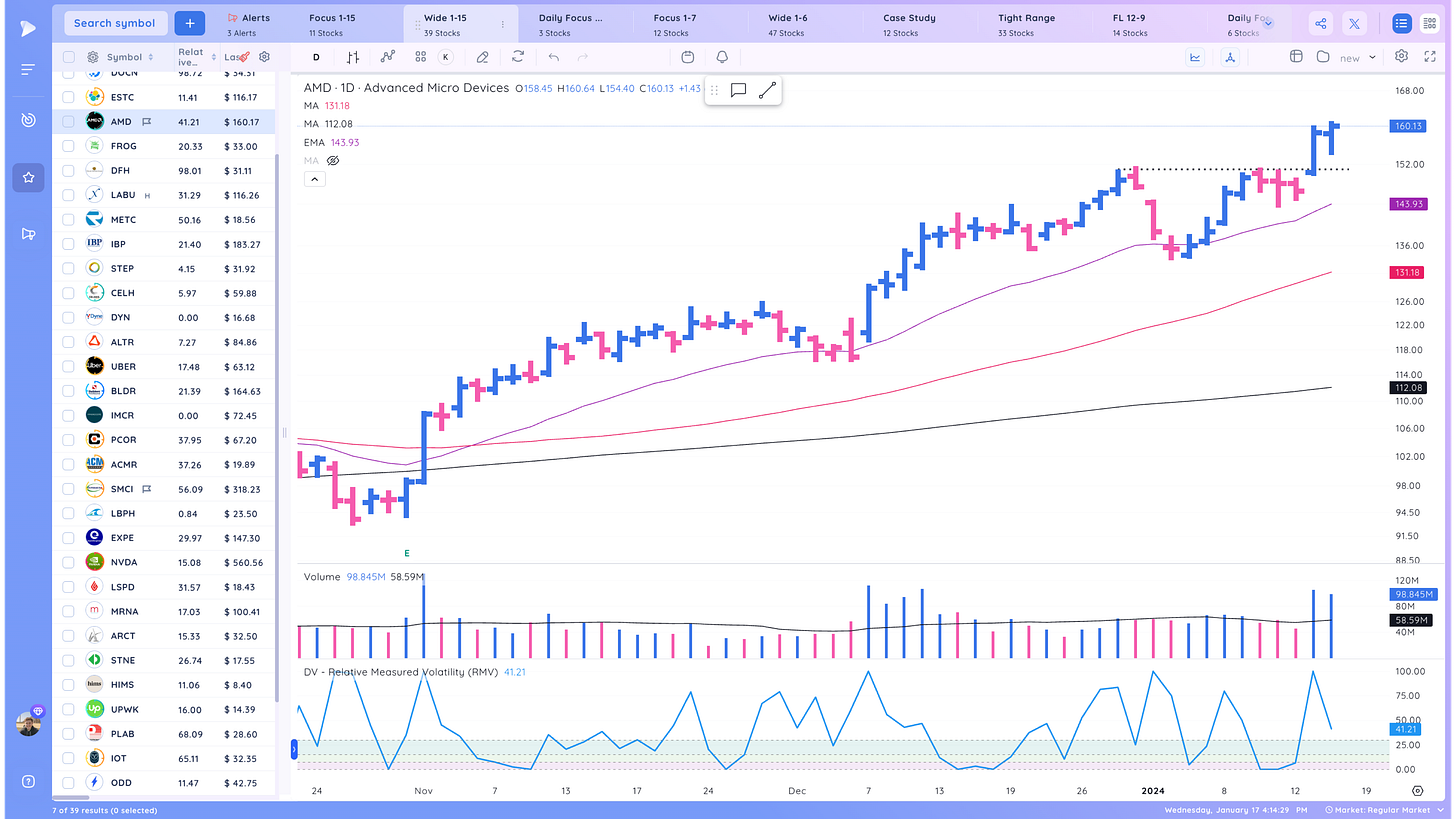Screen dimensions: 1456x819
Task: Click the app logo at the sidebar top
Action: tap(27, 27)
